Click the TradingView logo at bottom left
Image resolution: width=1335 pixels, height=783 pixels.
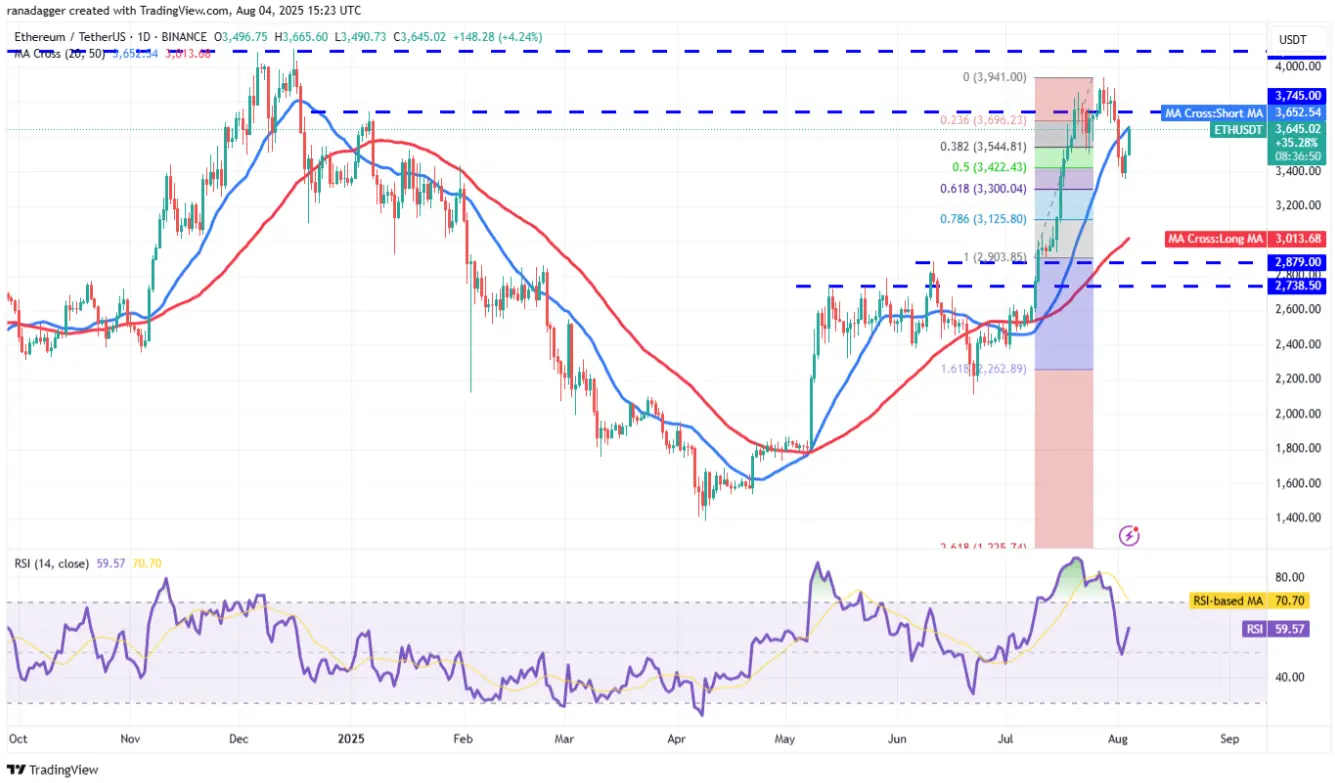click(53, 769)
